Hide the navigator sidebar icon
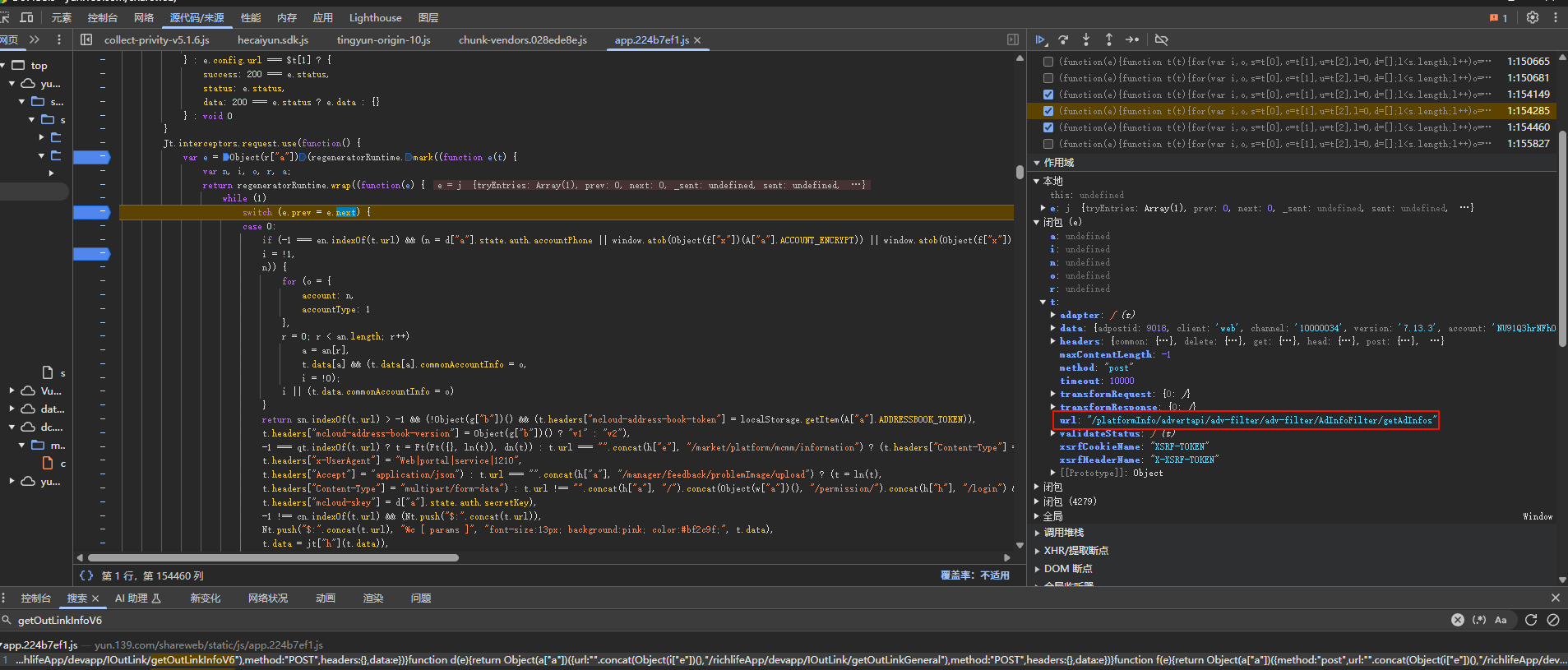This screenshot has height=670, width=1568. [x=86, y=39]
